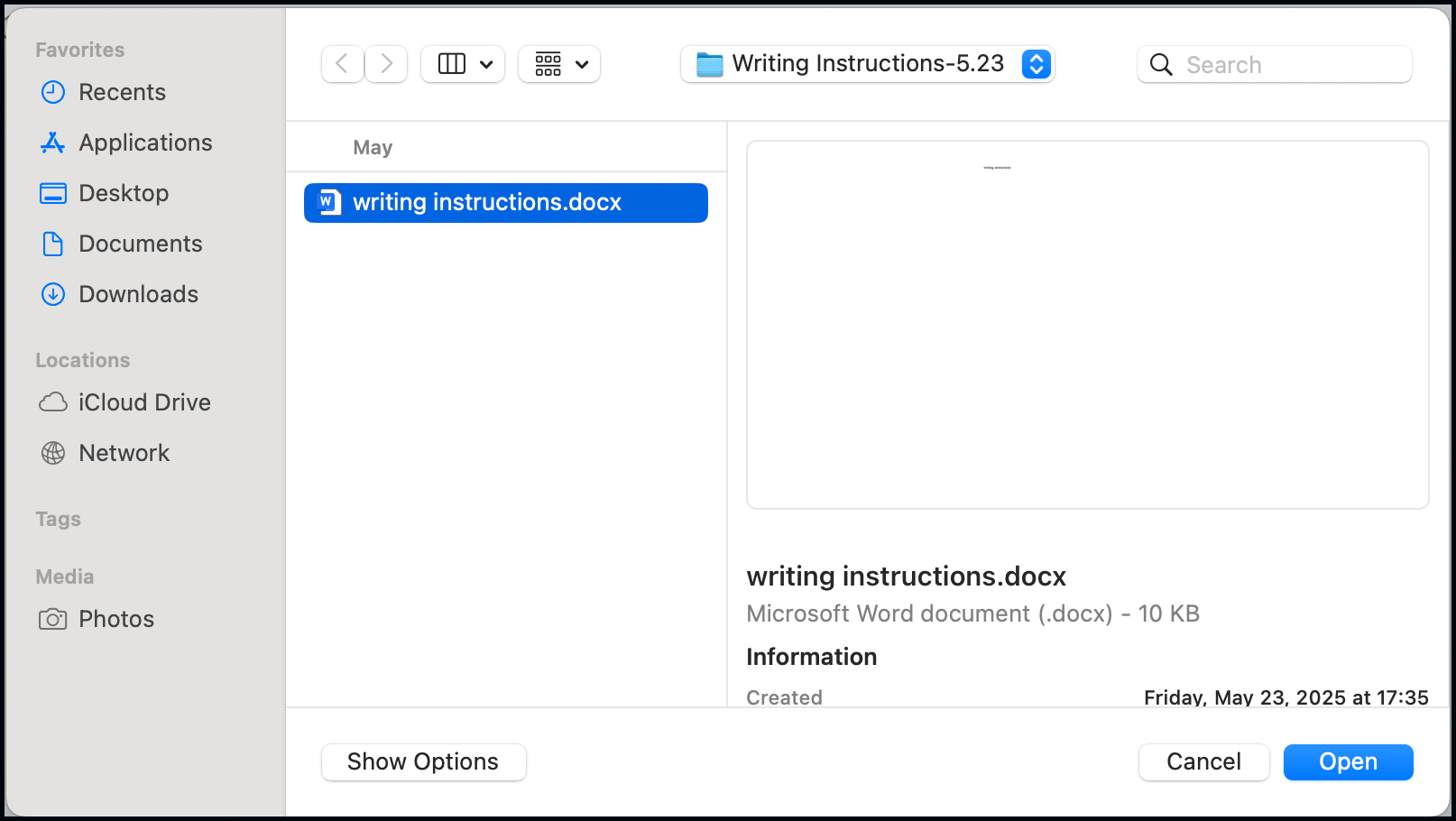This screenshot has height=821, width=1456.
Task: Click the Recents clock icon in sidebar
Action: (53, 92)
